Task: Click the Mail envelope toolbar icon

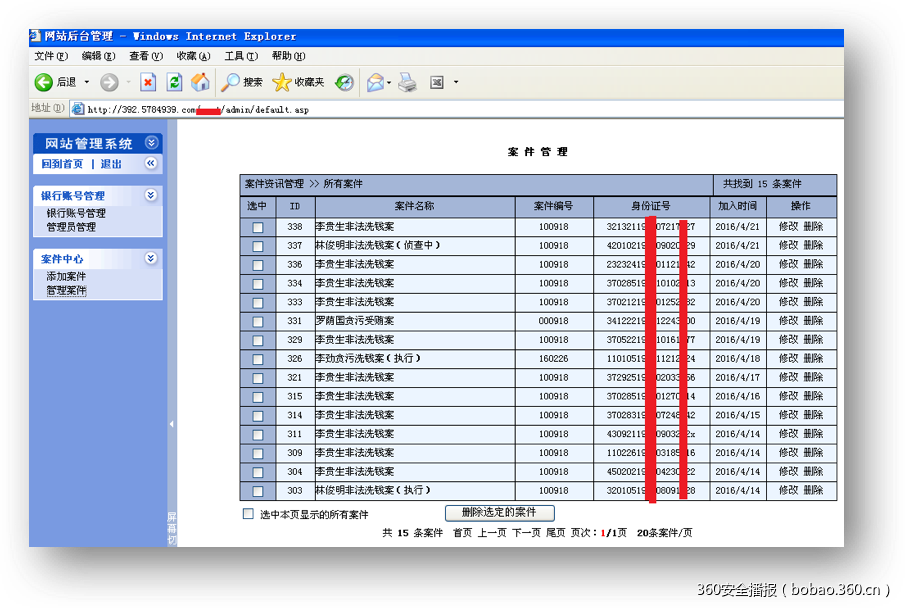Action: tap(375, 82)
